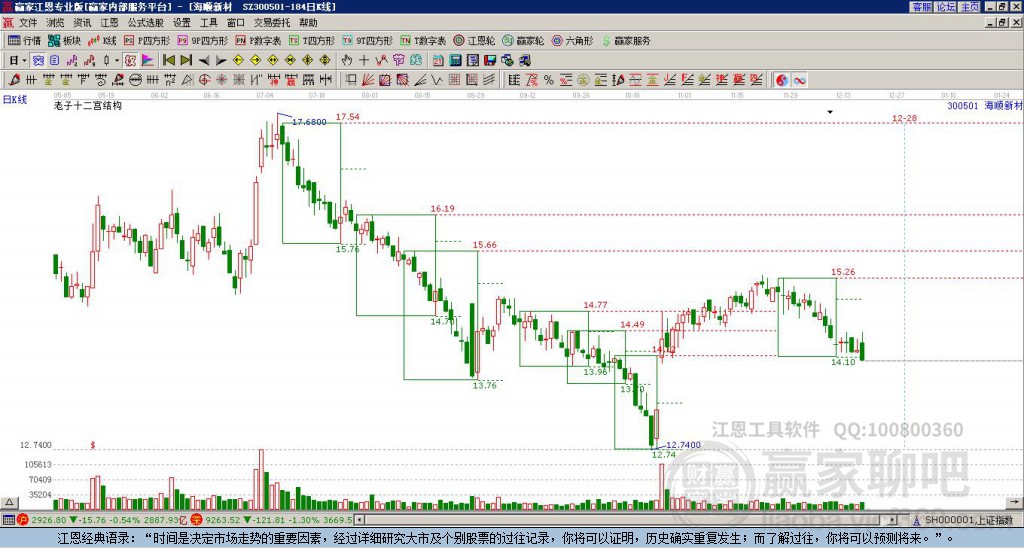Open the P四方形 tool
Image resolution: width=1024 pixels, height=548 pixels.
coord(147,40)
